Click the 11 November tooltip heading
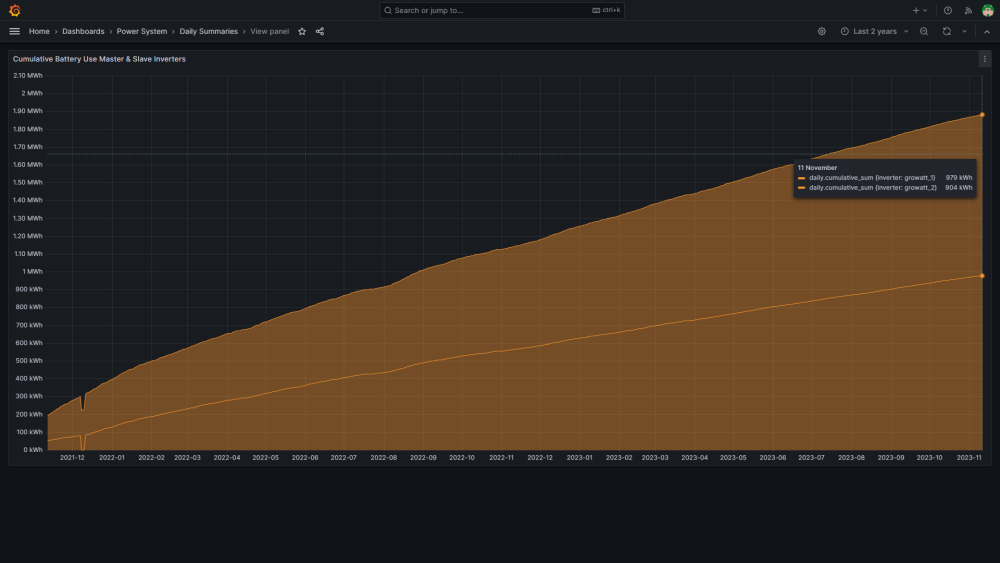 point(817,168)
